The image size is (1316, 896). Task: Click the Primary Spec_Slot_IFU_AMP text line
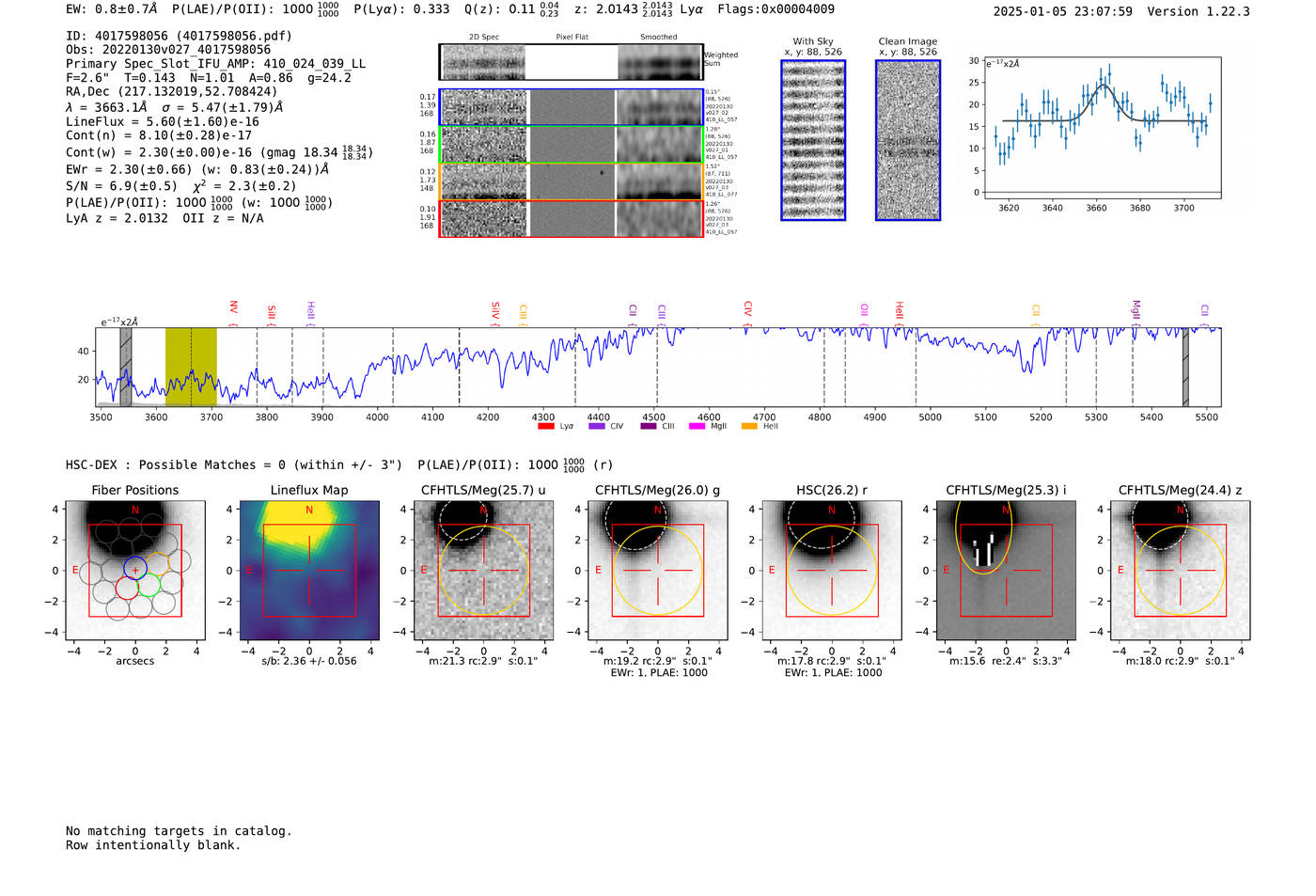[x=215, y=64]
